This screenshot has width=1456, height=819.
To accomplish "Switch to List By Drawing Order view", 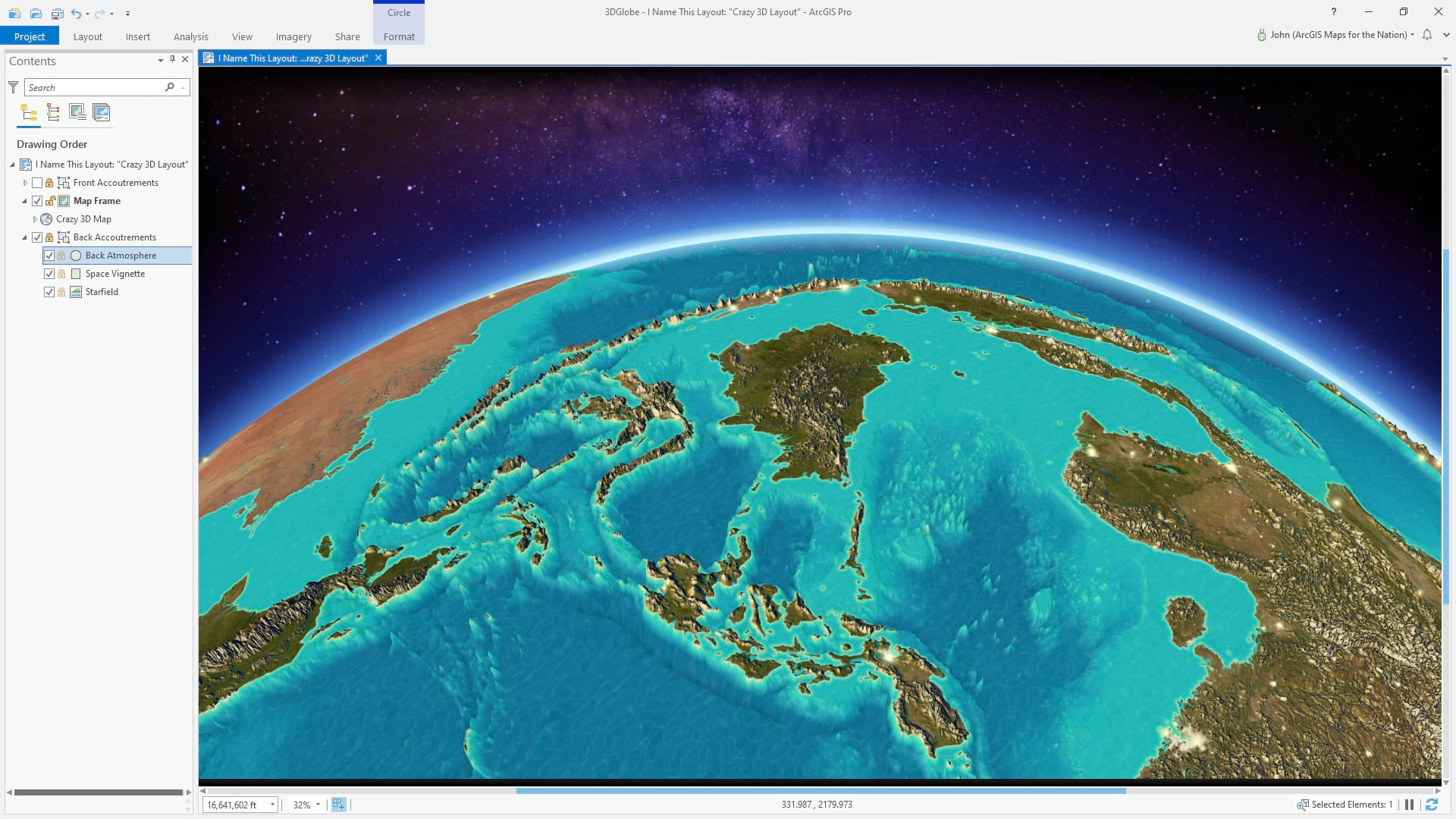I will tap(29, 113).
